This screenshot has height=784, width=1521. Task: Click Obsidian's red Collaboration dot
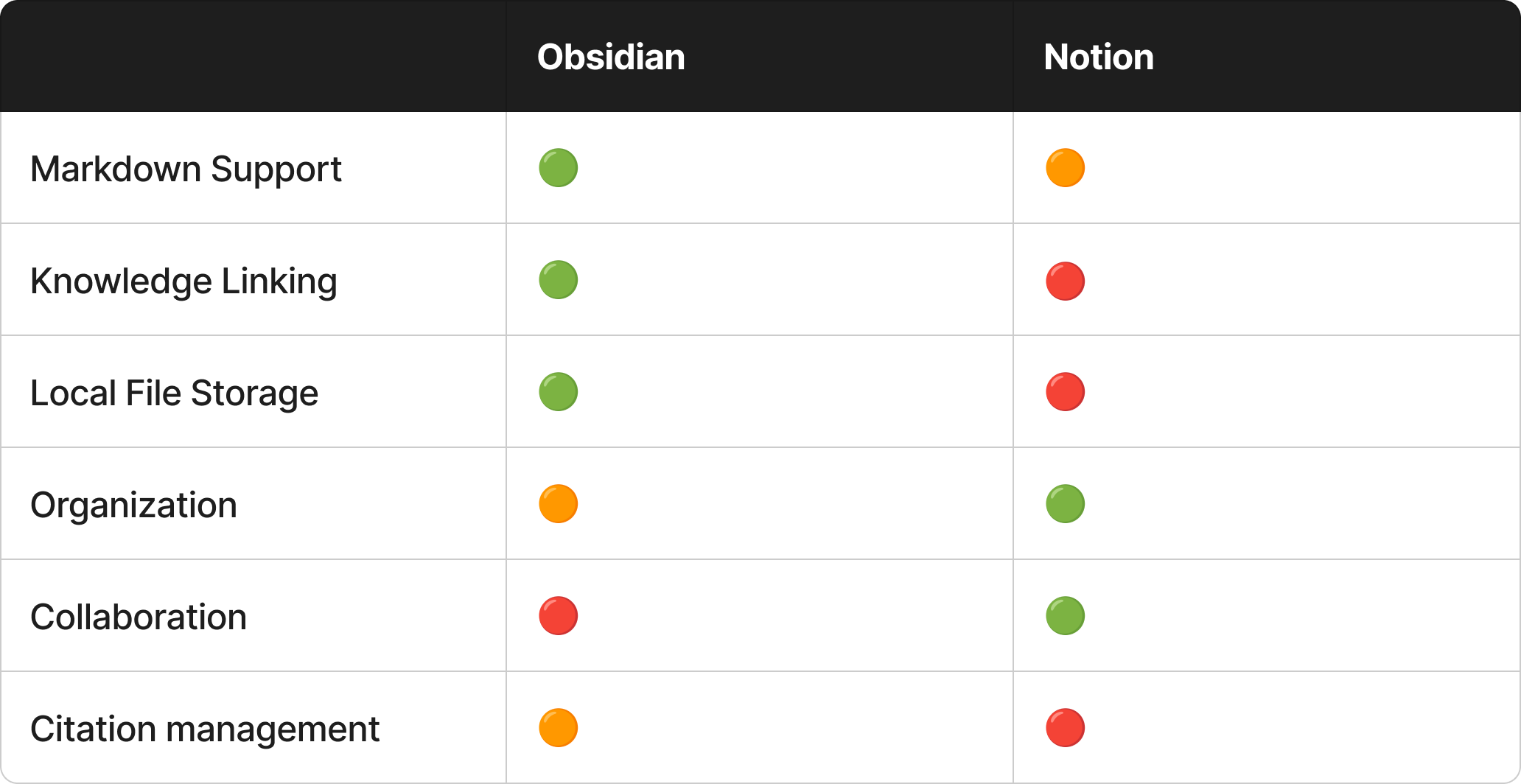point(558,616)
